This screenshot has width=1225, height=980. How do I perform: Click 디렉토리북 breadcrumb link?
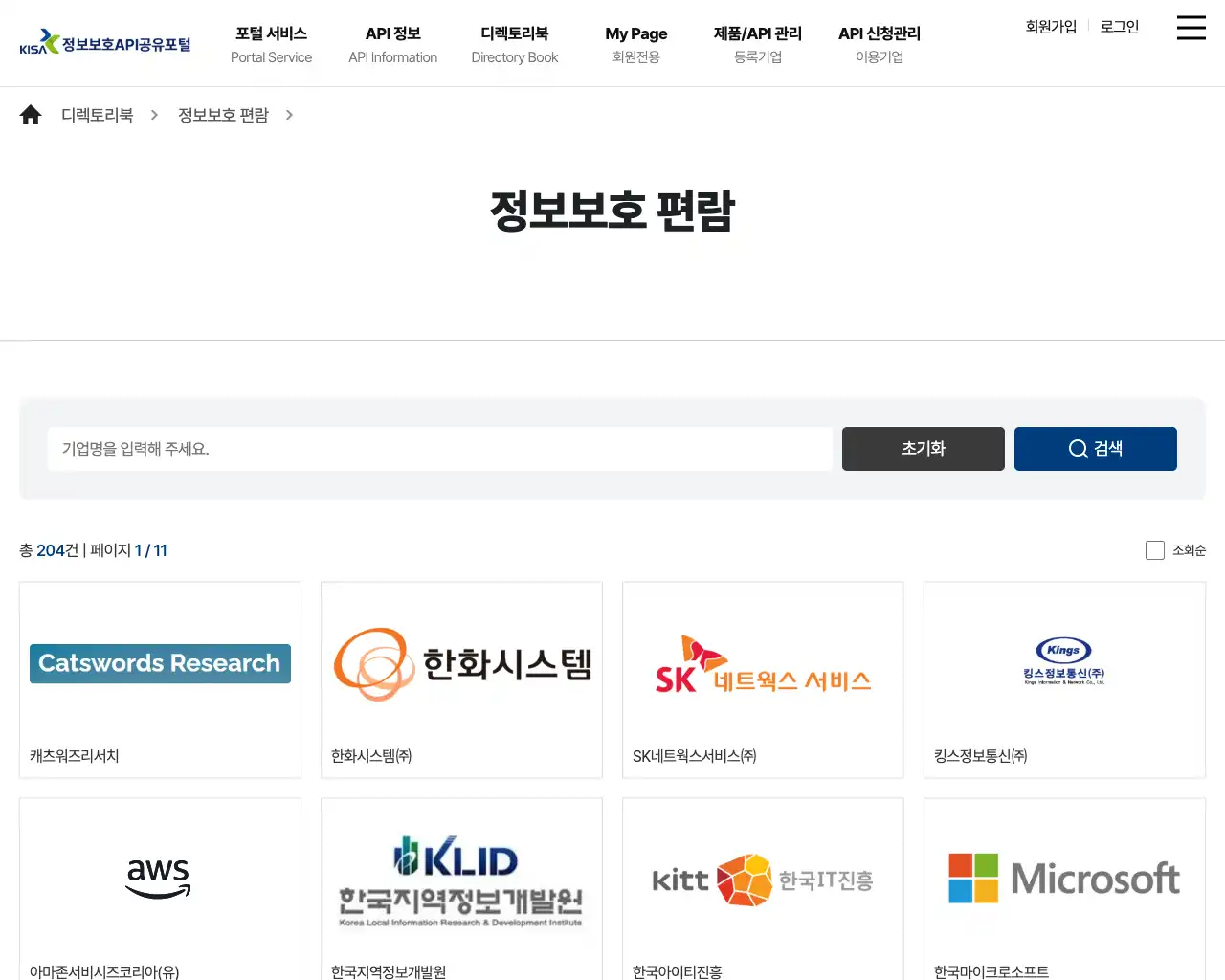(98, 115)
